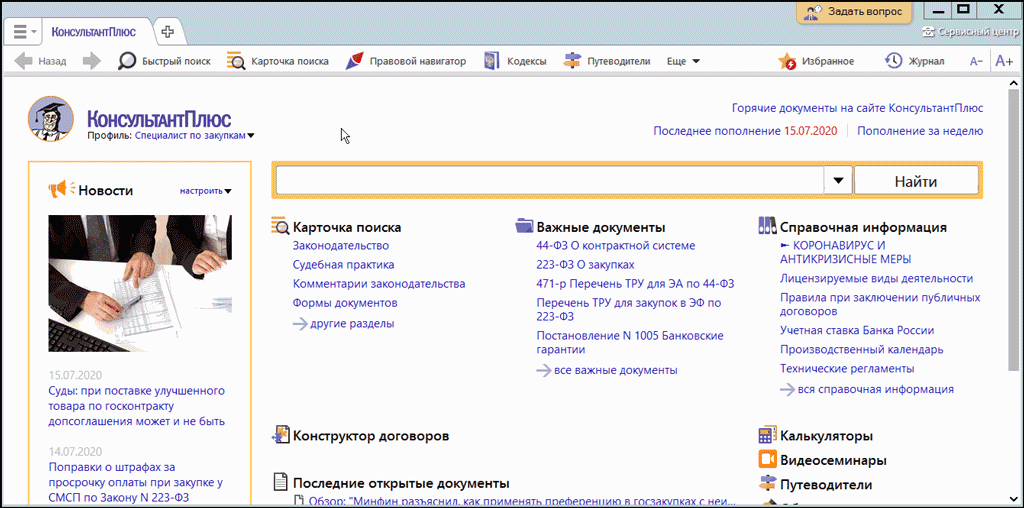Click the Новости megaphone icon
The width and height of the screenshot is (1024, 508).
(x=62, y=189)
